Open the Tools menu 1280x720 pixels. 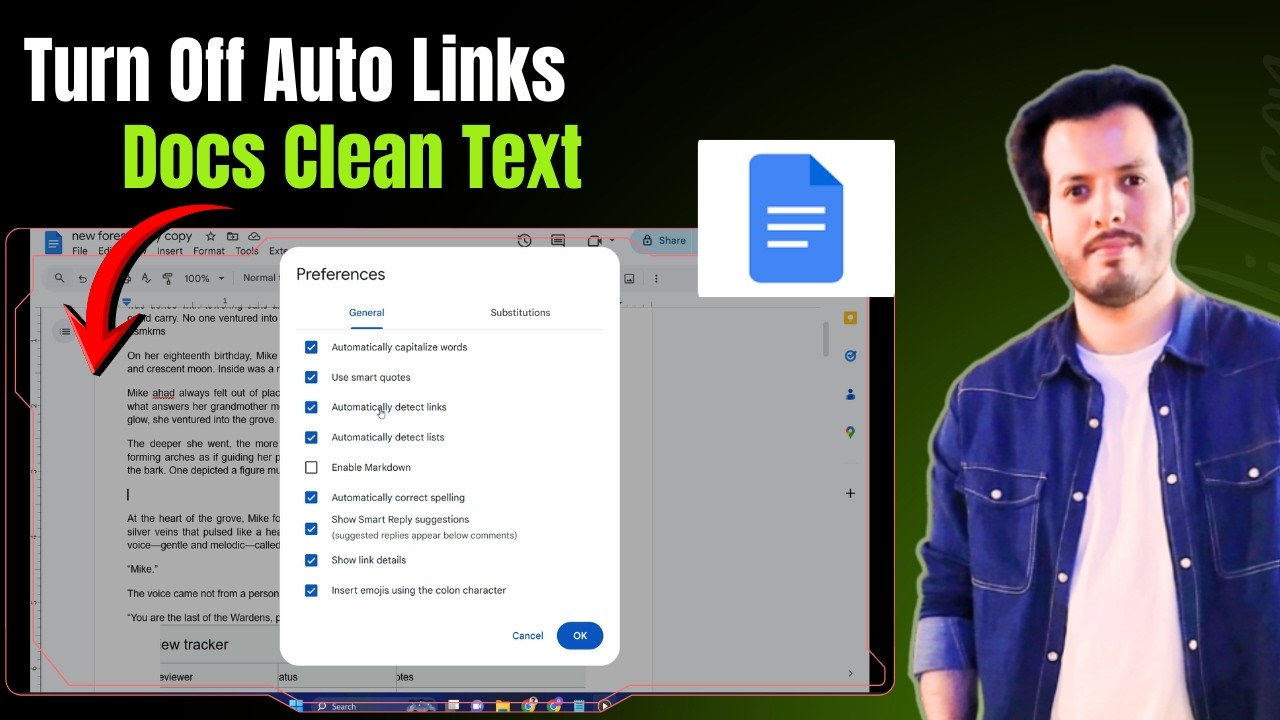tap(247, 251)
